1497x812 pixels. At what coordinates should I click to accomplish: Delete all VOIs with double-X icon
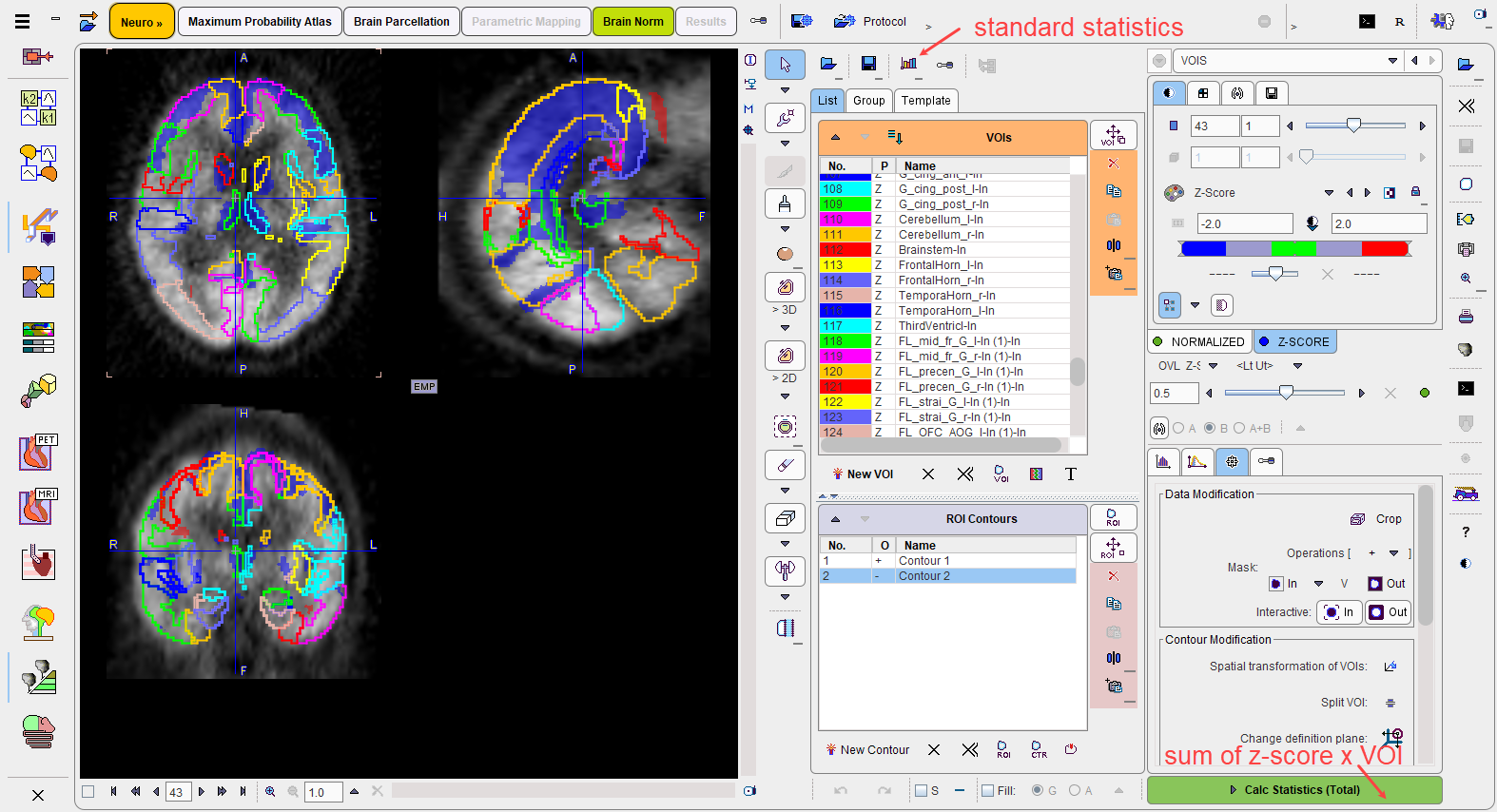(965, 474)
